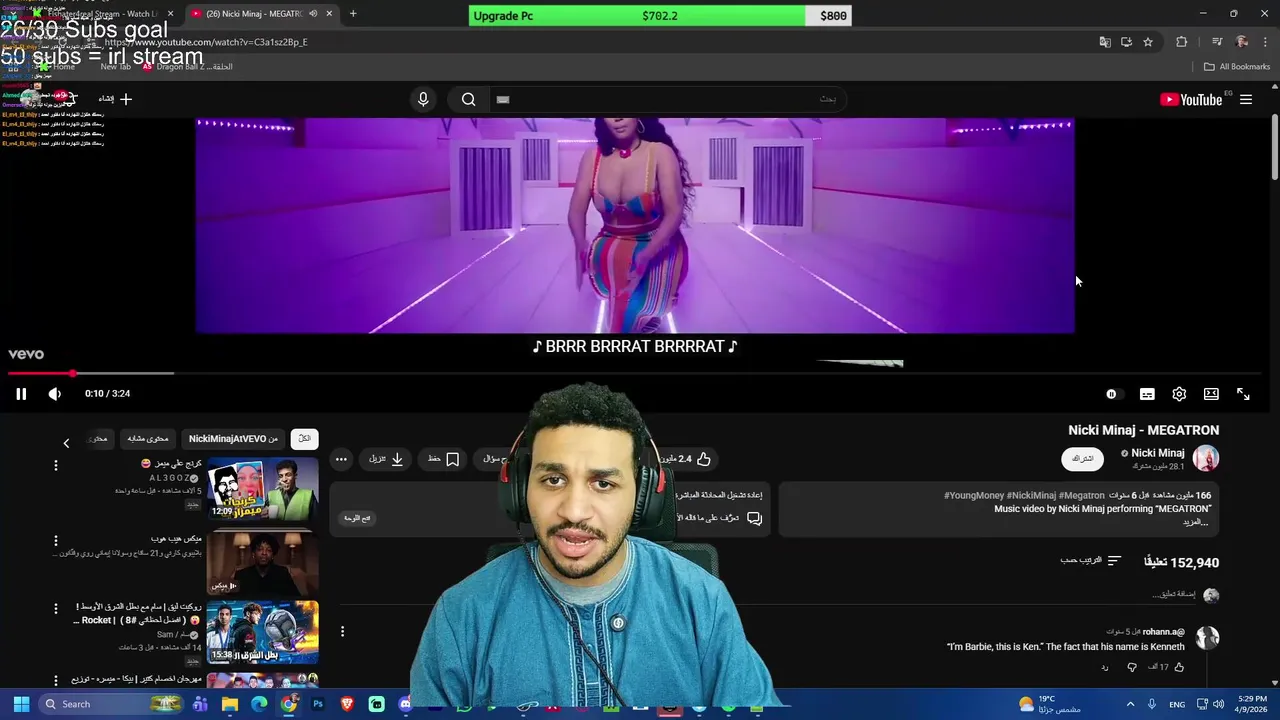Open the system tray hidden icons chevron
This screenshot has height=720, width=1280.
1130,704
